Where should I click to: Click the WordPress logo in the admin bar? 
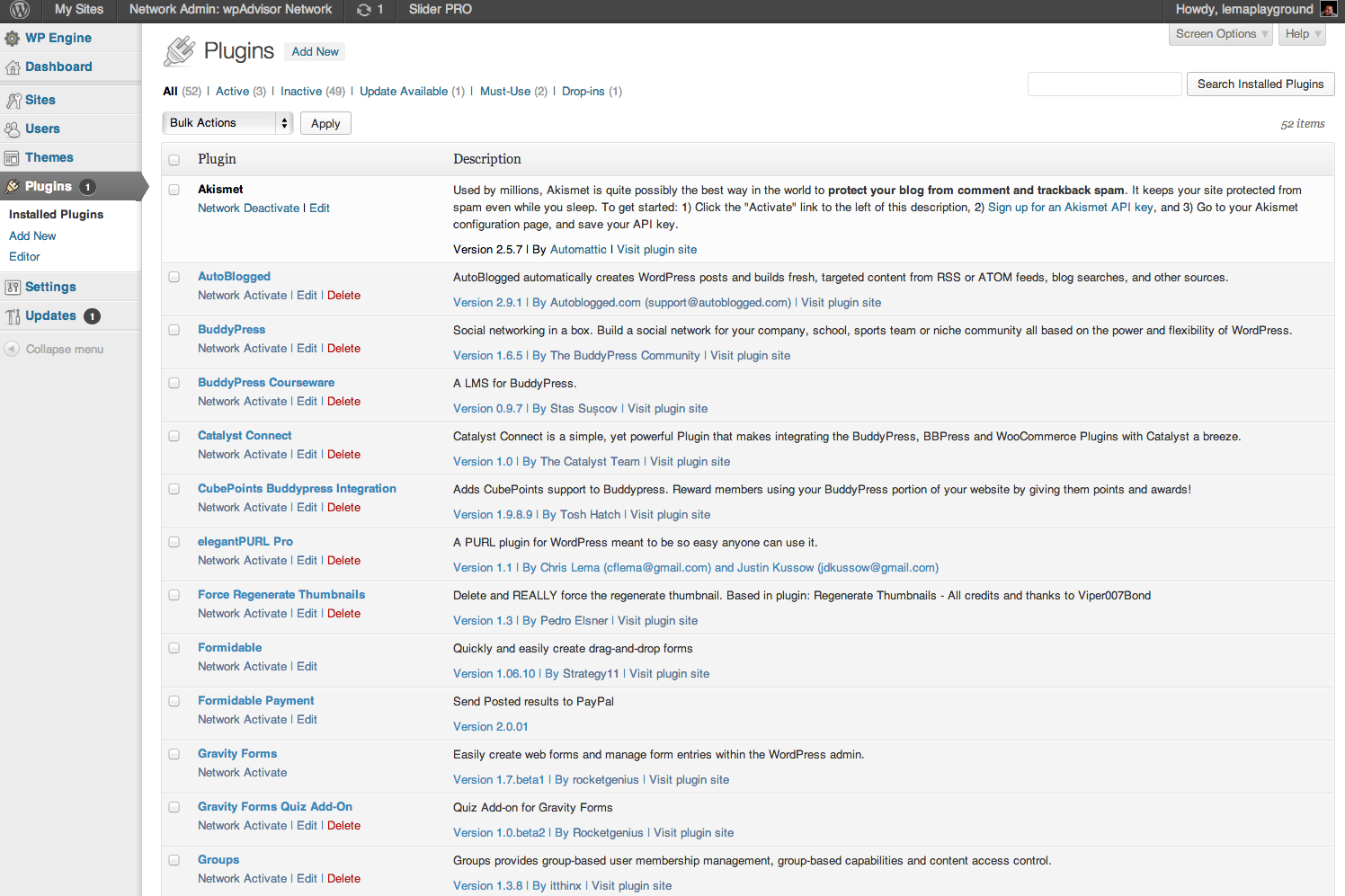pos(18,10)
